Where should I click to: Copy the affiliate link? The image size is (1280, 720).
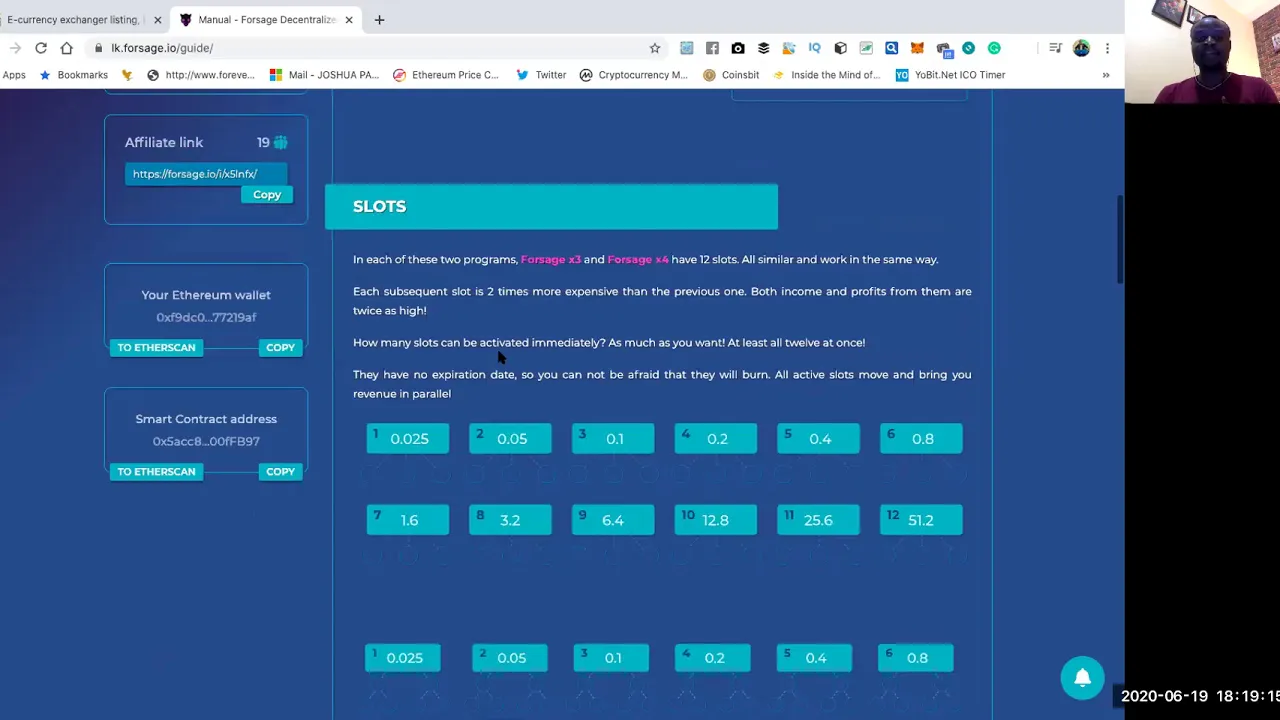pyautogui.click(x=267, y=195)
